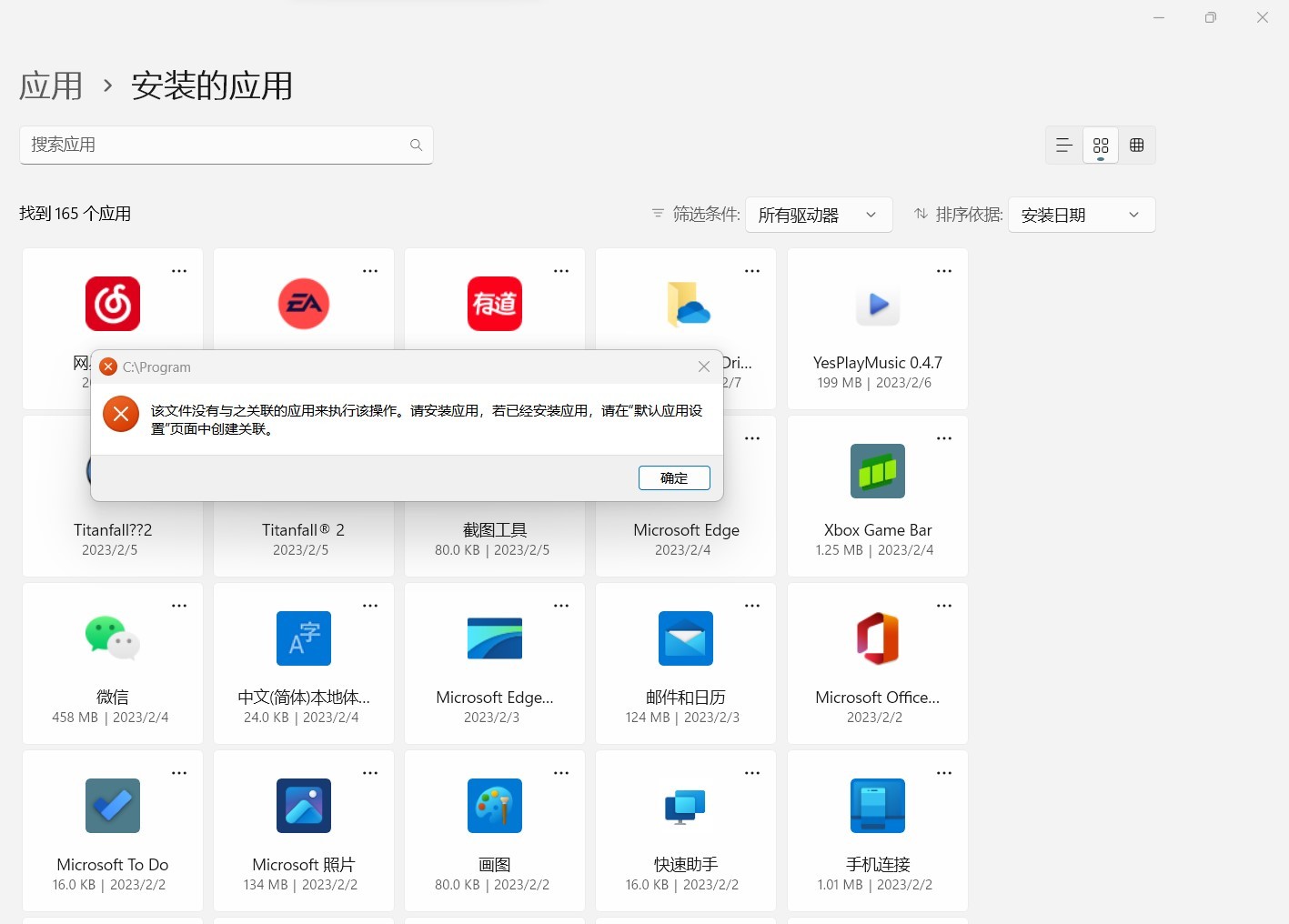Click the 手机连接 icon
This screenshot has width=1289, height=924.
[x=878, y=806]
